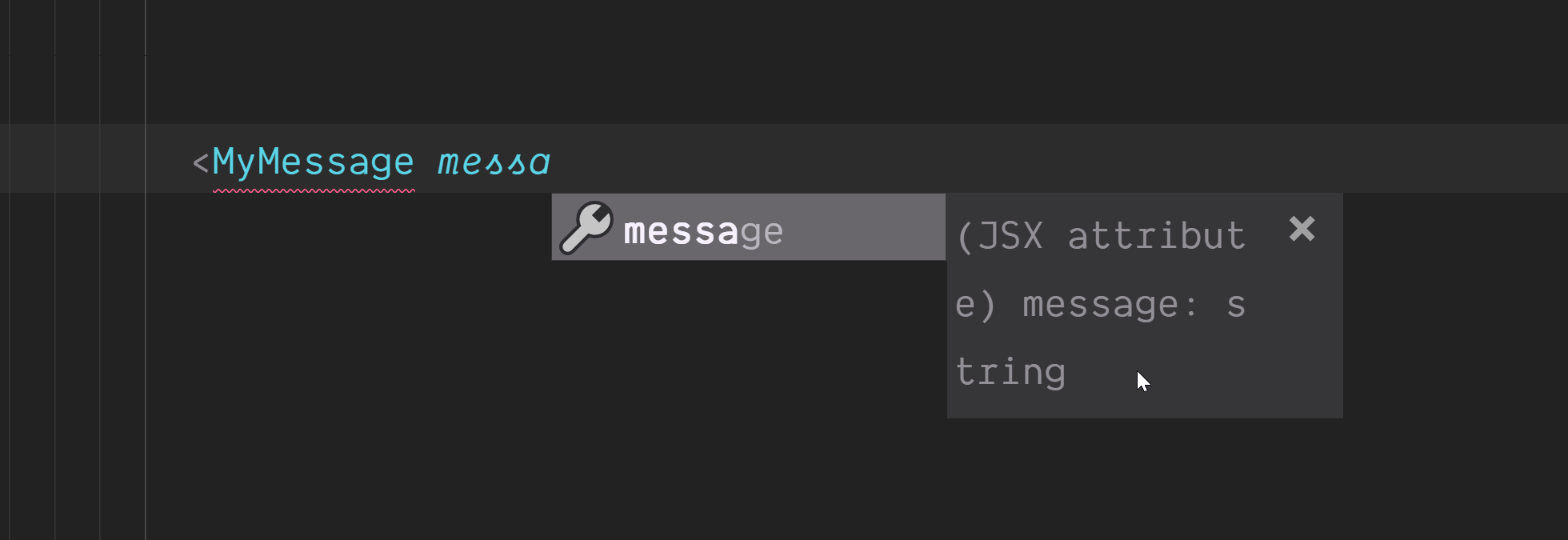
Task: Click the opening angle bracket before MyMessage
Action: pyautogui.click(x=198, y=161)
